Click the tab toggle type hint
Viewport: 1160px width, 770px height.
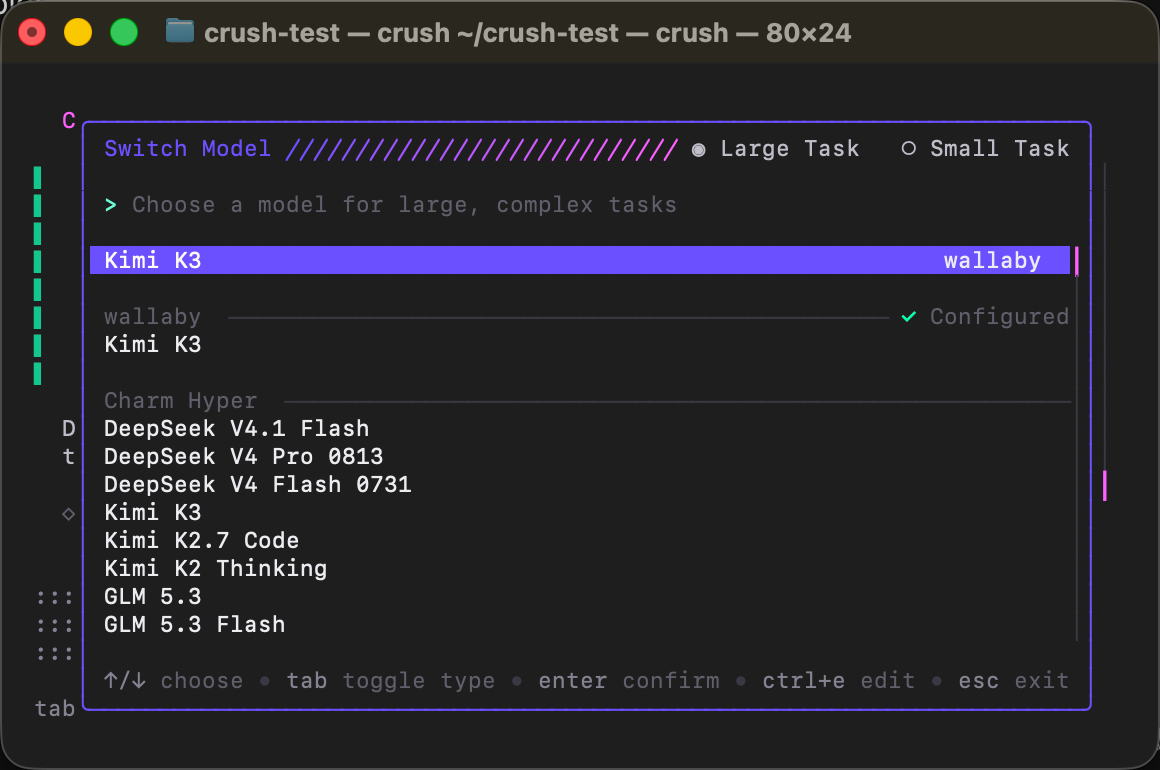pos(391,680)
